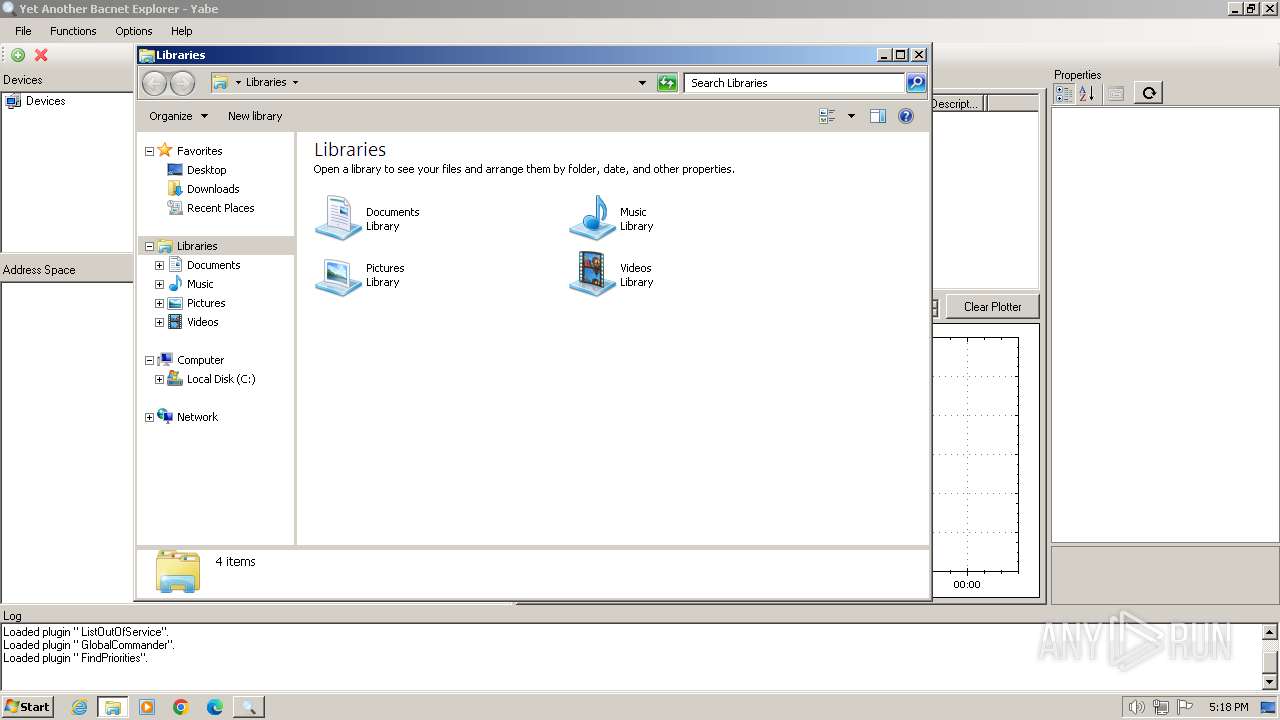Click the Forward arrow in the Libraries window
Viewport: 1280px width, 720px height.
(x=182, y=83)
